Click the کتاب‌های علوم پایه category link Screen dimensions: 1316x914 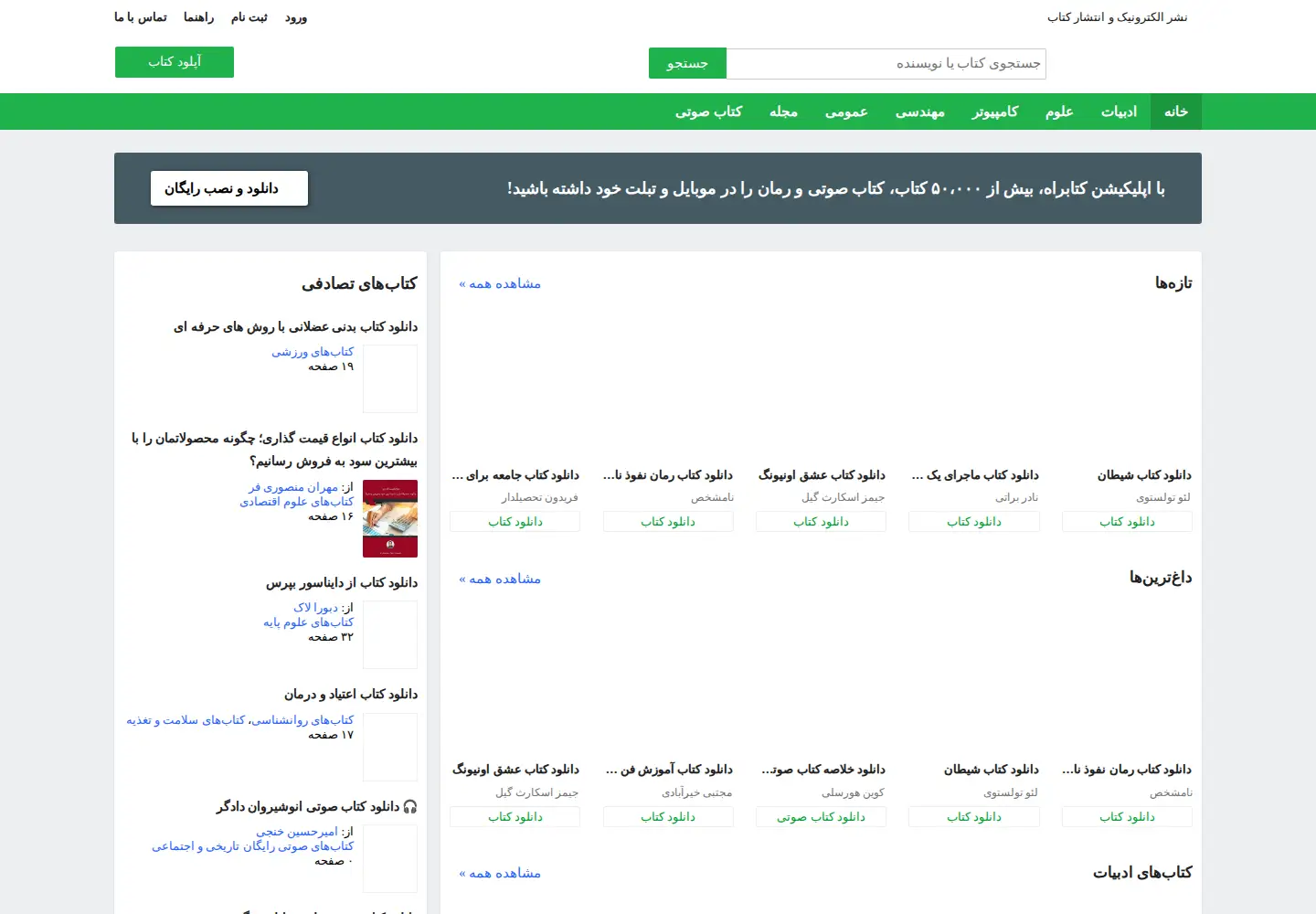click(309, 622)
